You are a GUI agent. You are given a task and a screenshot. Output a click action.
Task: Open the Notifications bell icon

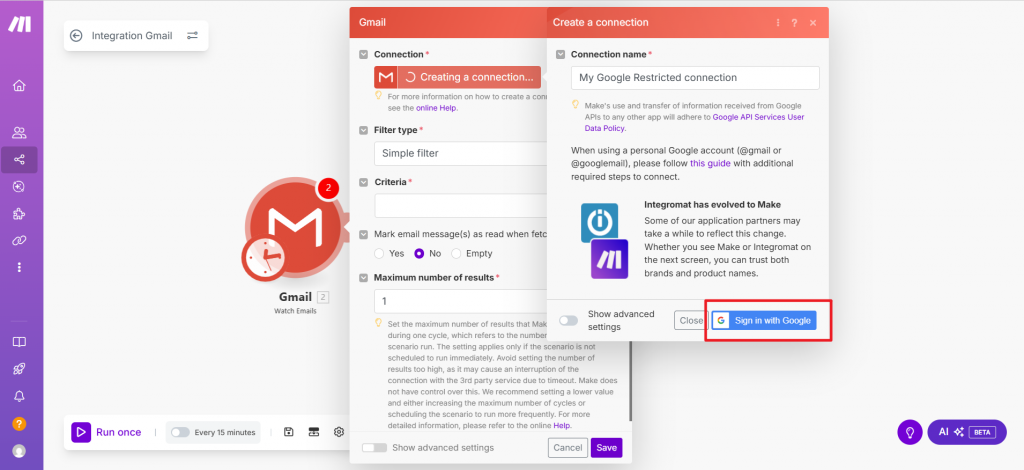19,396
